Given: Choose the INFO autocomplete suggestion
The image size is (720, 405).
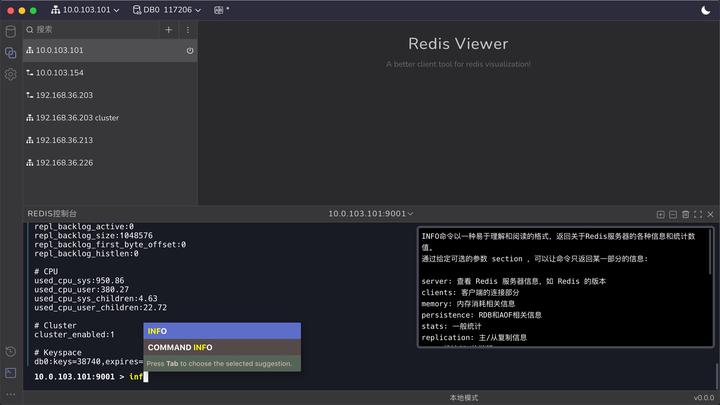Looking at the screenshot, I should [222, 331].
